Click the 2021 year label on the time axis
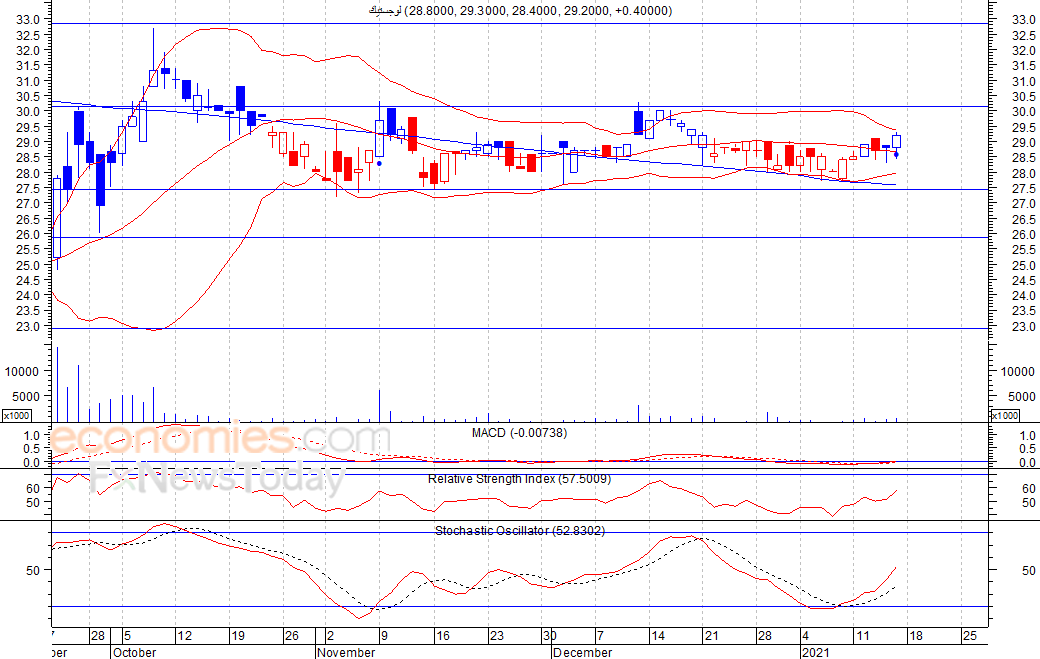This screenshot has width=1040, height=659. pyautogui.click(x=815, y=652)
